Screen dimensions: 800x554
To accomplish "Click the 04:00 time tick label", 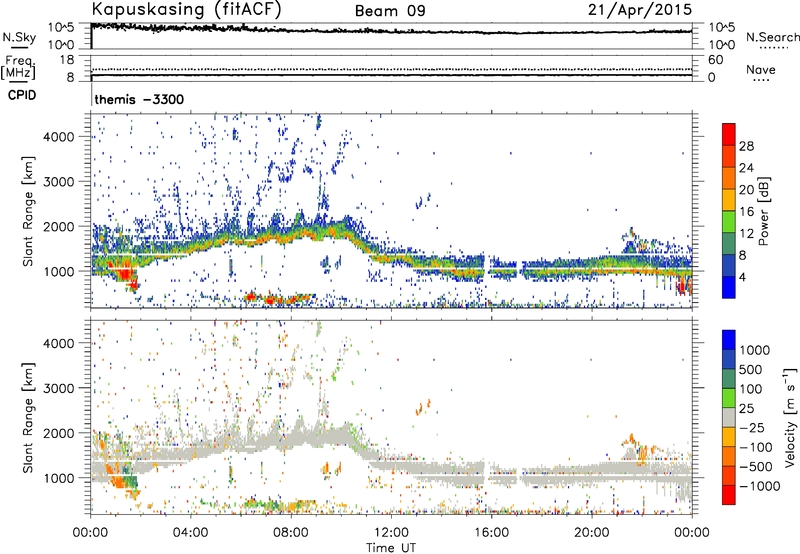I will point(190,533).
